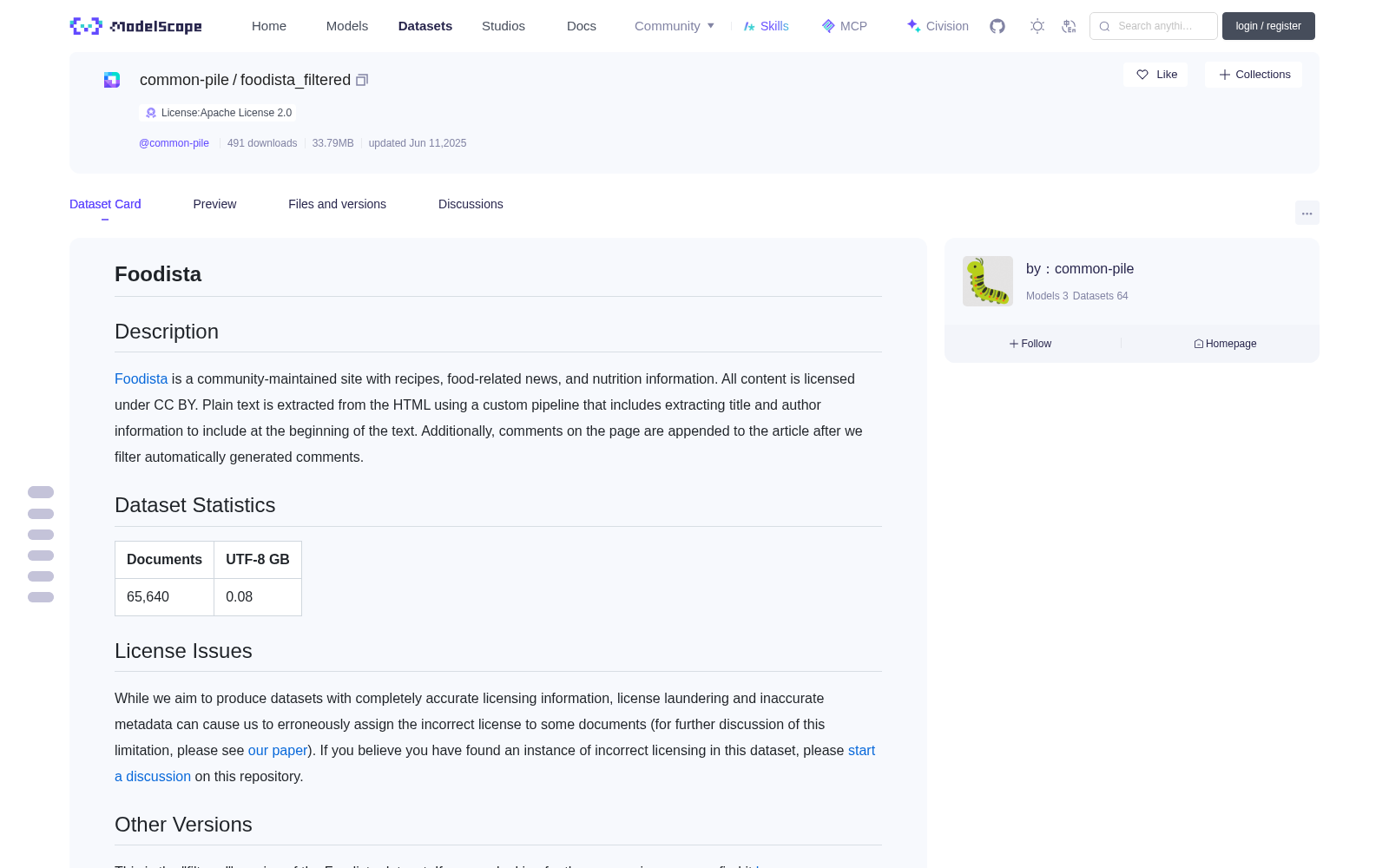This screenshot has height=868, width=1389.
Task: Click 'updated Jun 11,2025' text
Action: point(418,143)
